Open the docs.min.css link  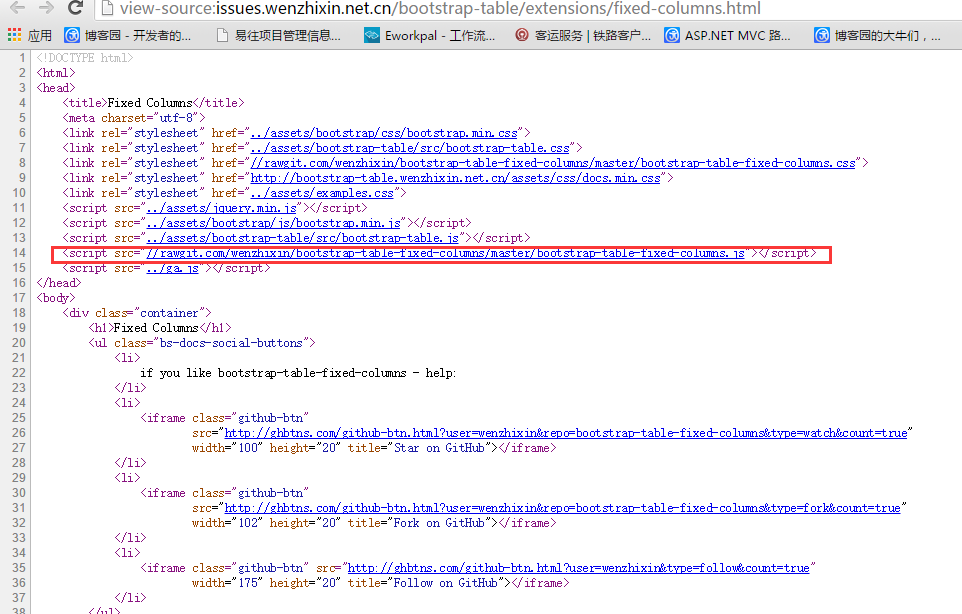pyautogui.click(x=455, y=178)
